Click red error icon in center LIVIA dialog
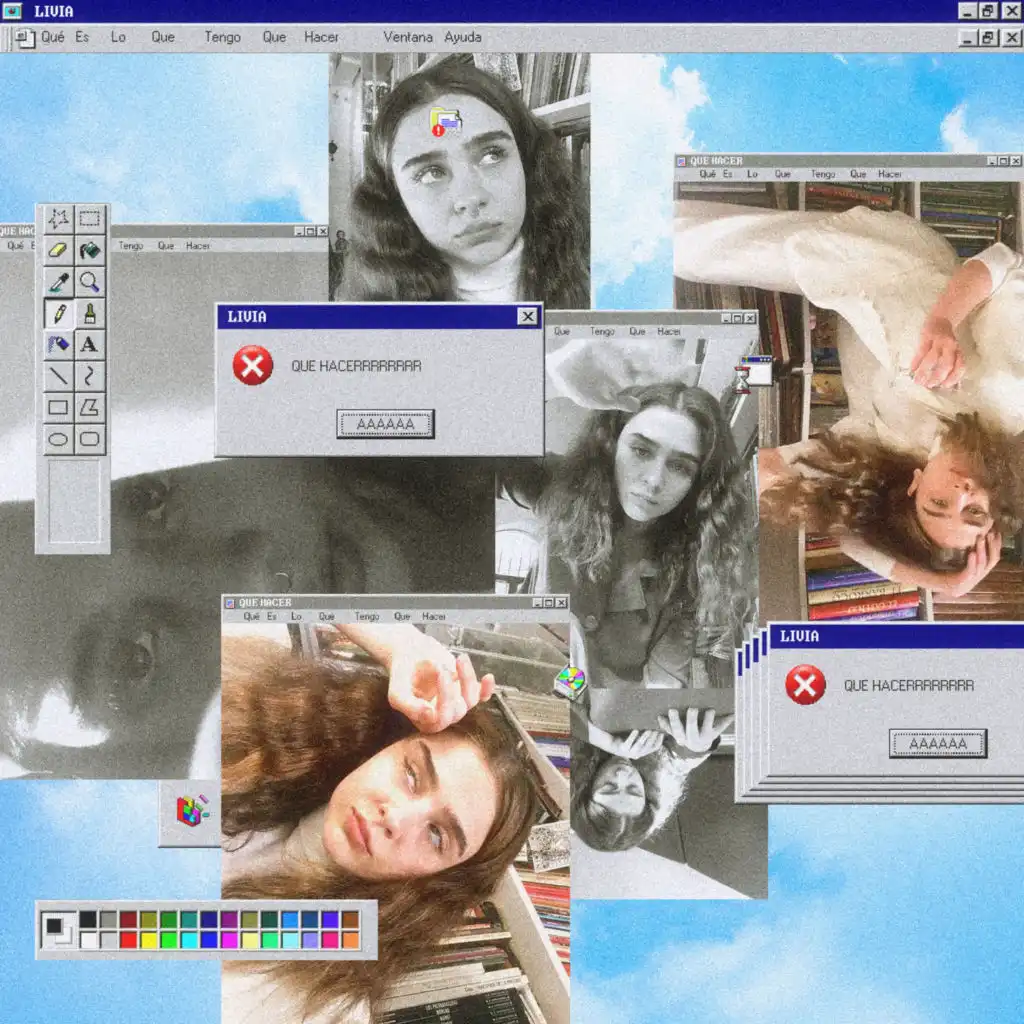1024x1024 pixels. click(x=253, y=365)
